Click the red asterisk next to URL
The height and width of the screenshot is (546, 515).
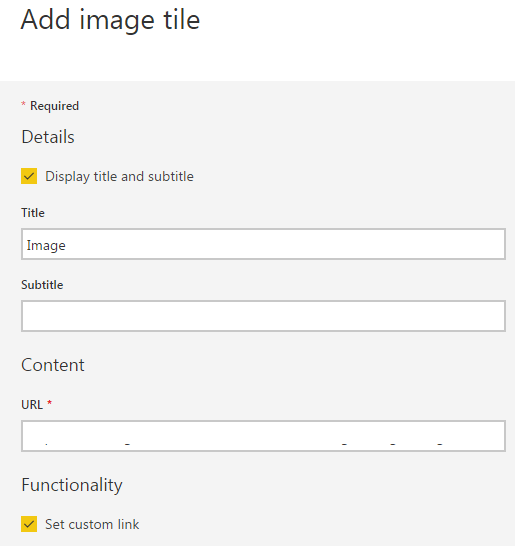[49, 403]
